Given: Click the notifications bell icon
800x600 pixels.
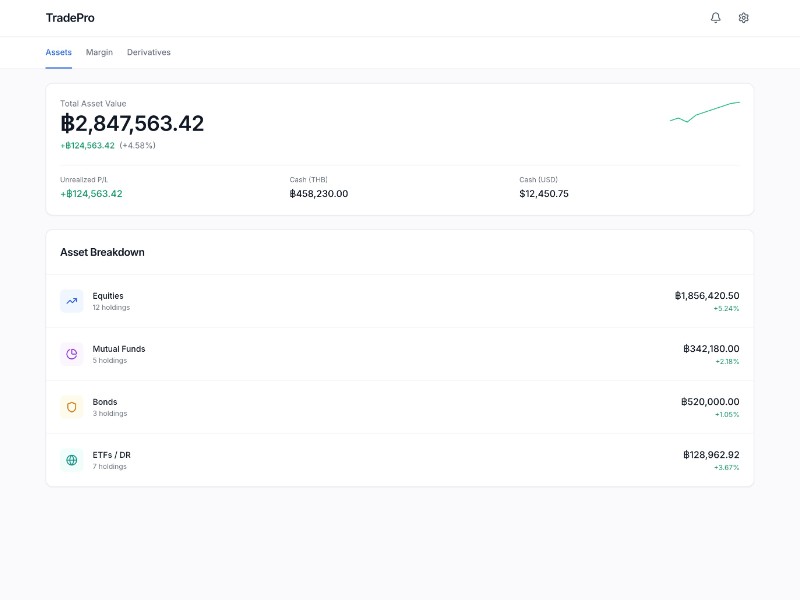Looking at the screenshot, I should [x=714, y=17].
